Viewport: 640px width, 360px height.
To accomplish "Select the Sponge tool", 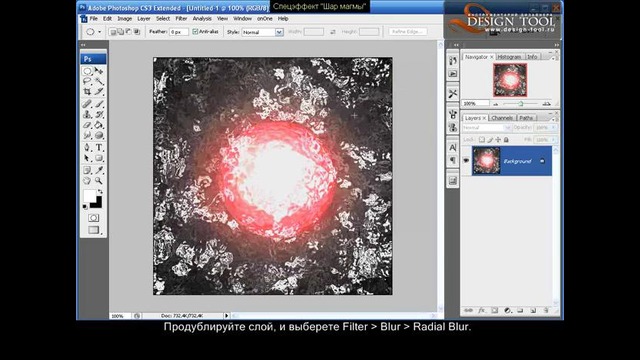I will point(99,135).
